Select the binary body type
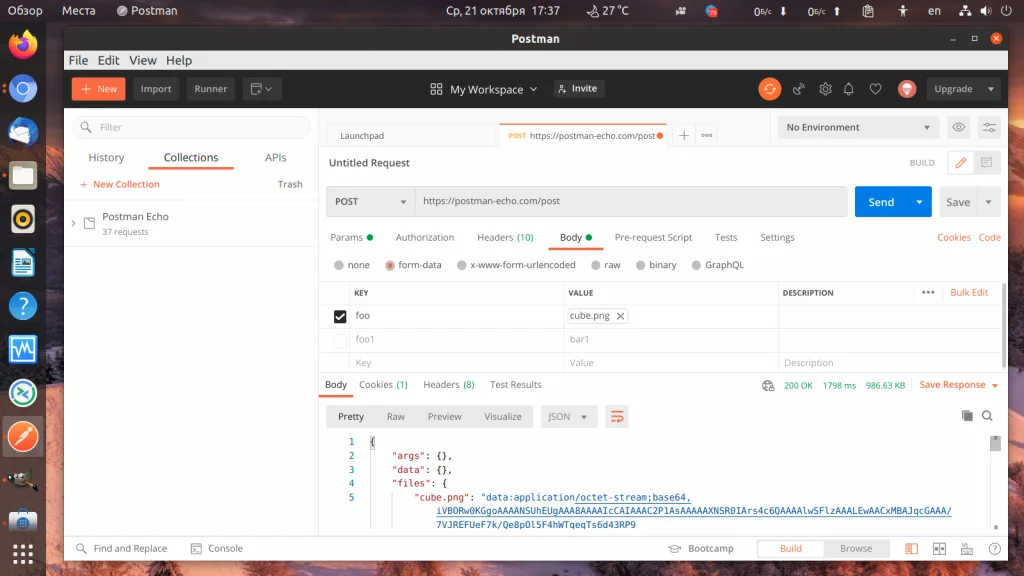The width and height of the screenshot is (1024, 576). click(x=641, y=265)
